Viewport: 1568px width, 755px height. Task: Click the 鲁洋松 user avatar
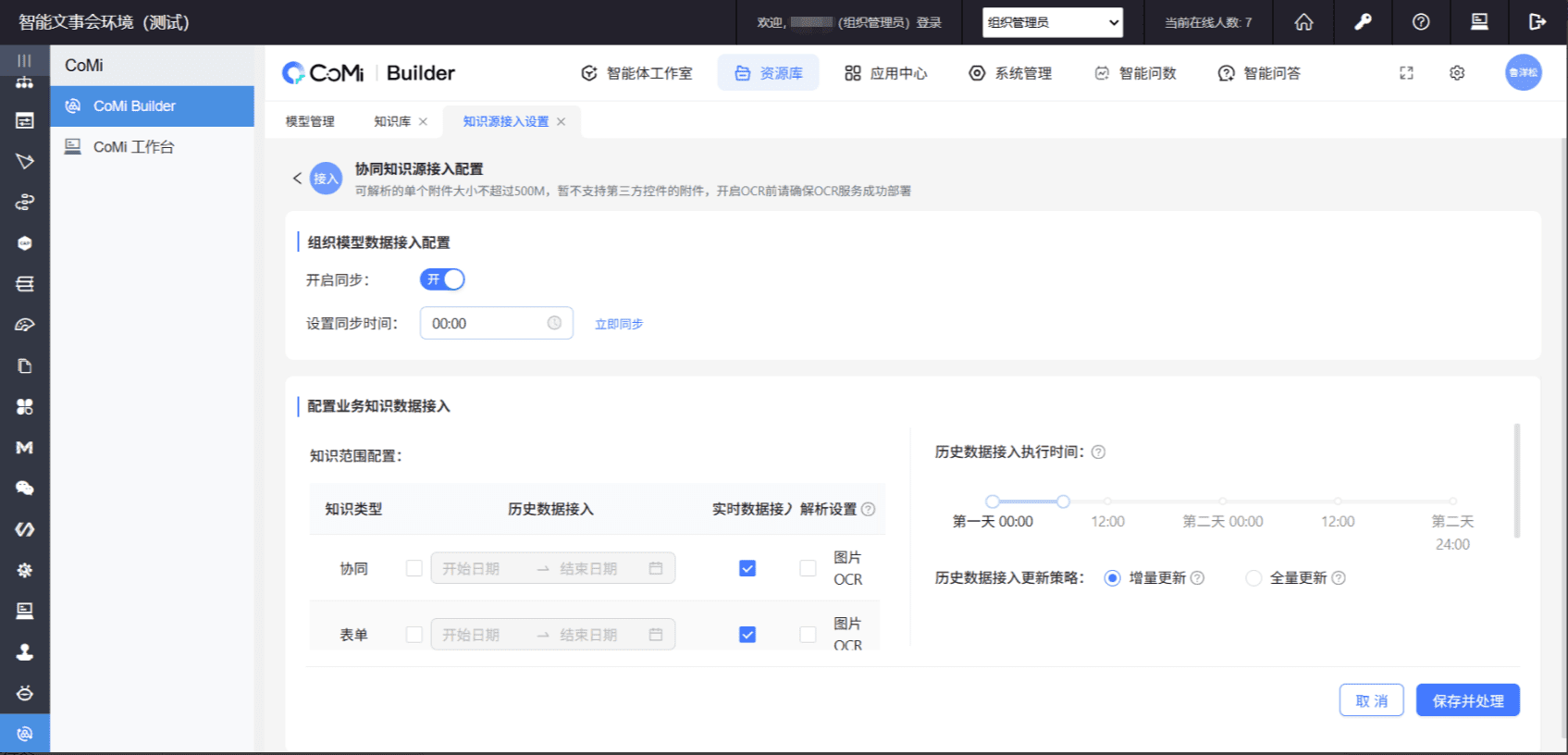[1523, 73]
